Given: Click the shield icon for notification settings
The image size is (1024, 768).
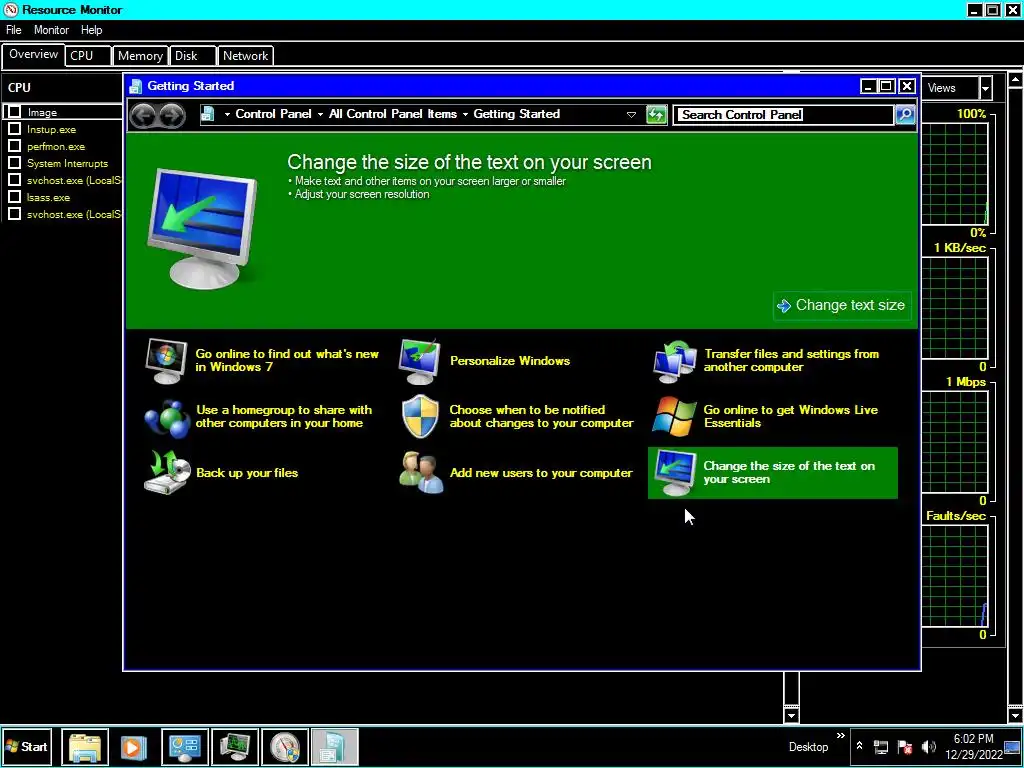Looking at the screenshot, I should click(x=420, y=417).
